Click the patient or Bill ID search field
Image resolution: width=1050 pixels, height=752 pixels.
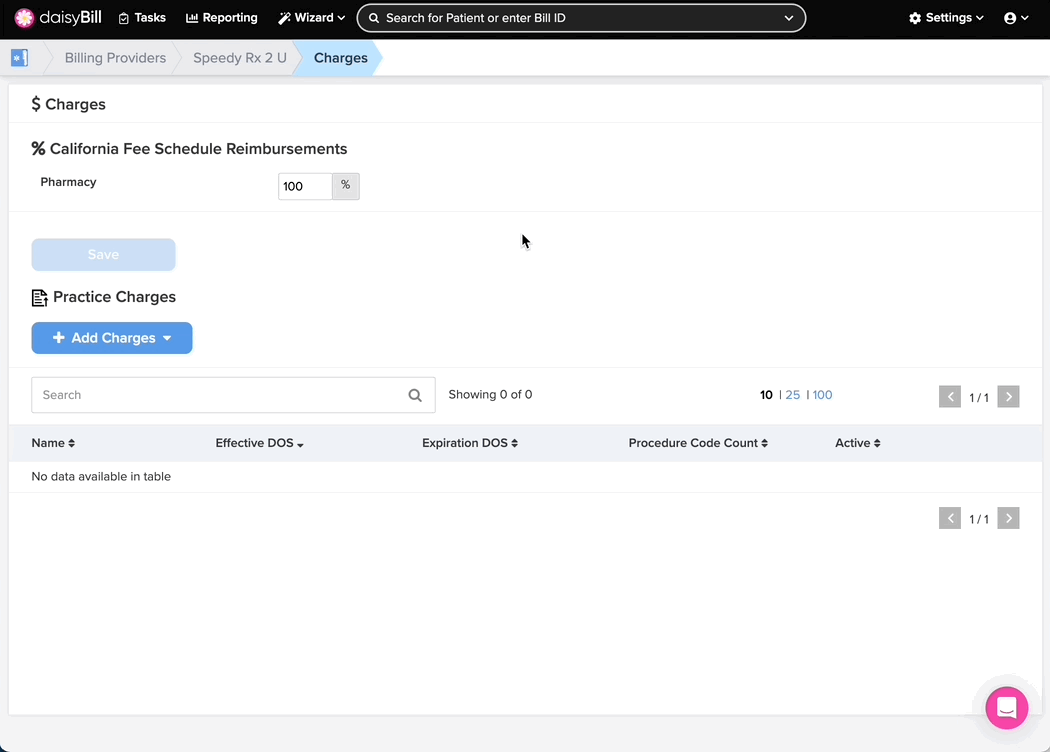pyautogui.click(x=581, y=18)
